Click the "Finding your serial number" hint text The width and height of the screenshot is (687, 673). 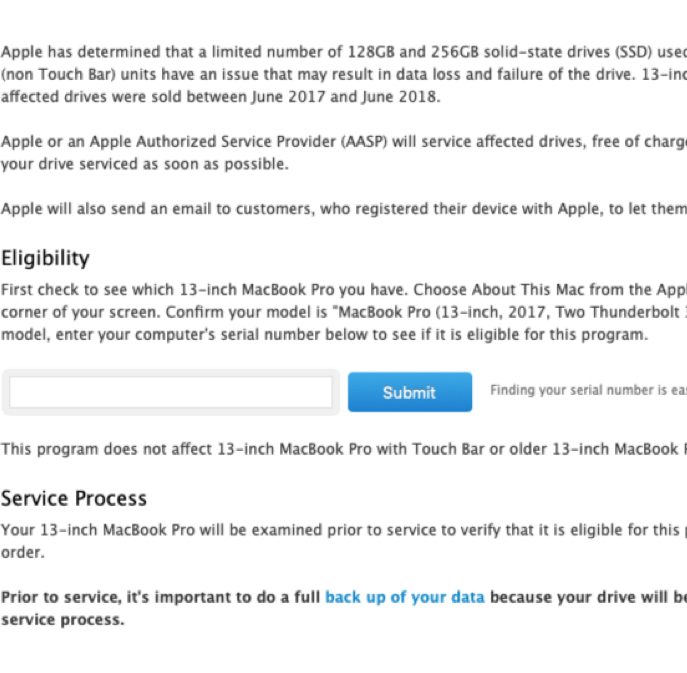586,391
